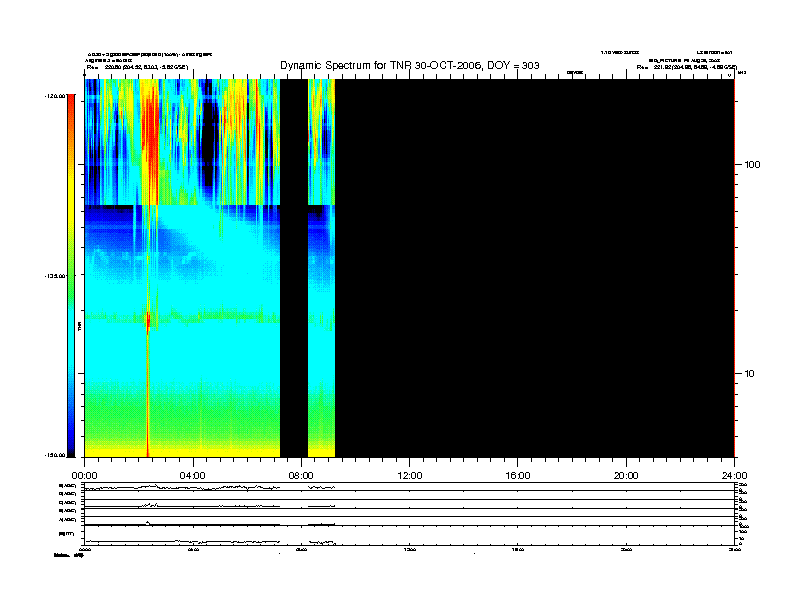Click the '-150.00' color scale label
This screenshot has width=792, height=612.
pos(55,455)
